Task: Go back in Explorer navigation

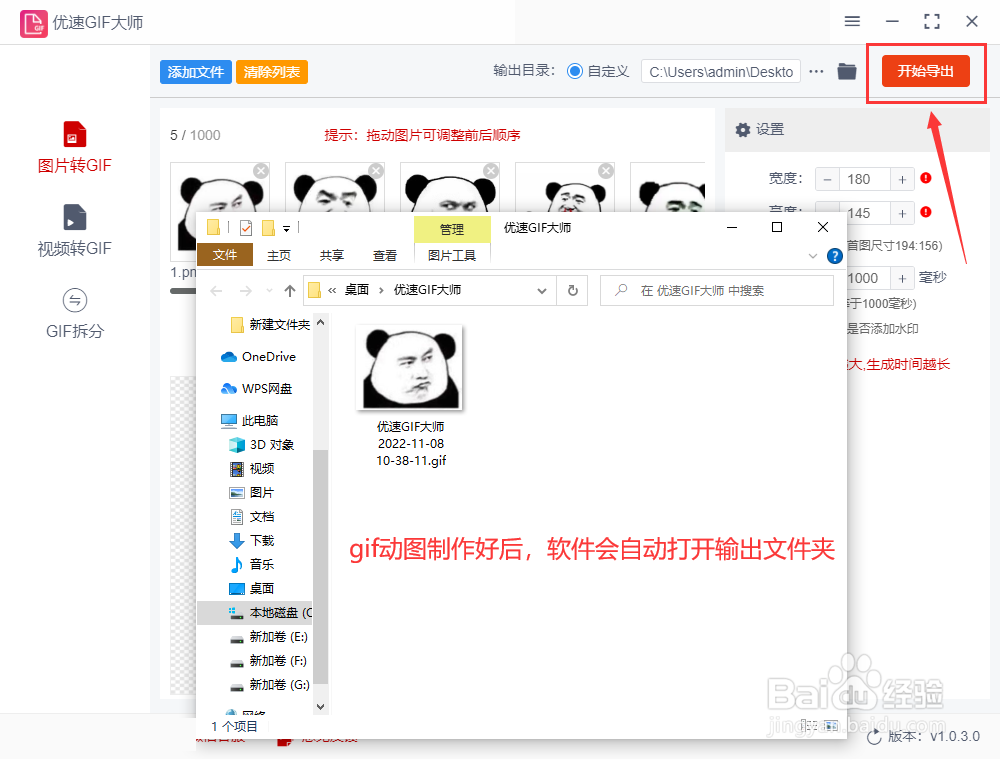Action: click(216, 291)
